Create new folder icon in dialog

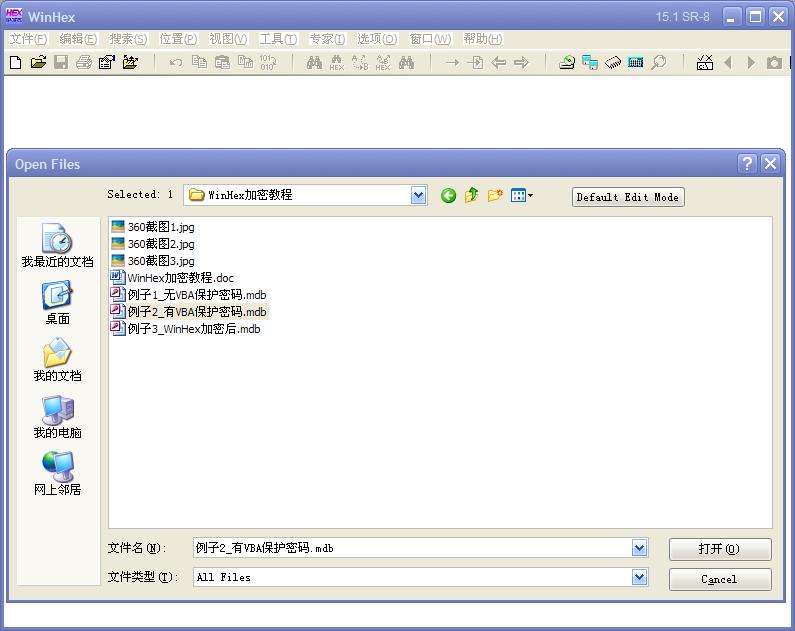click(495, 195)
